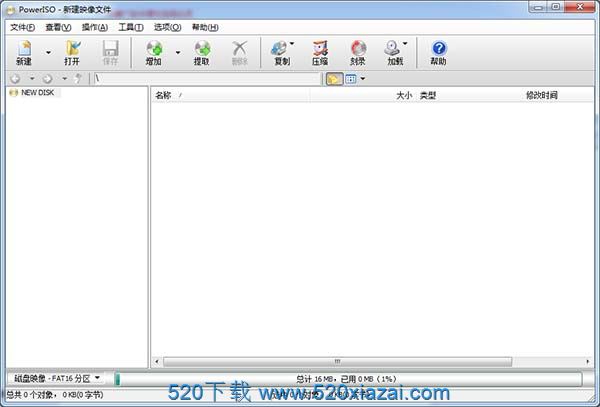The height and width of the screenshot is (407, 600).
Task: Click the 打开 (Open) toolbar icon
Action: click(72, 52)
